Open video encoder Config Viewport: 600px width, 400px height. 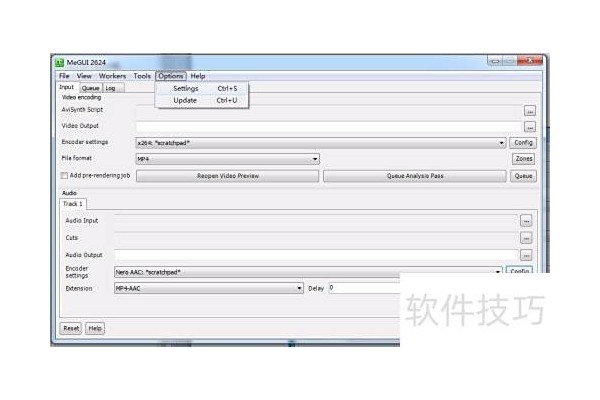[523, 143]
